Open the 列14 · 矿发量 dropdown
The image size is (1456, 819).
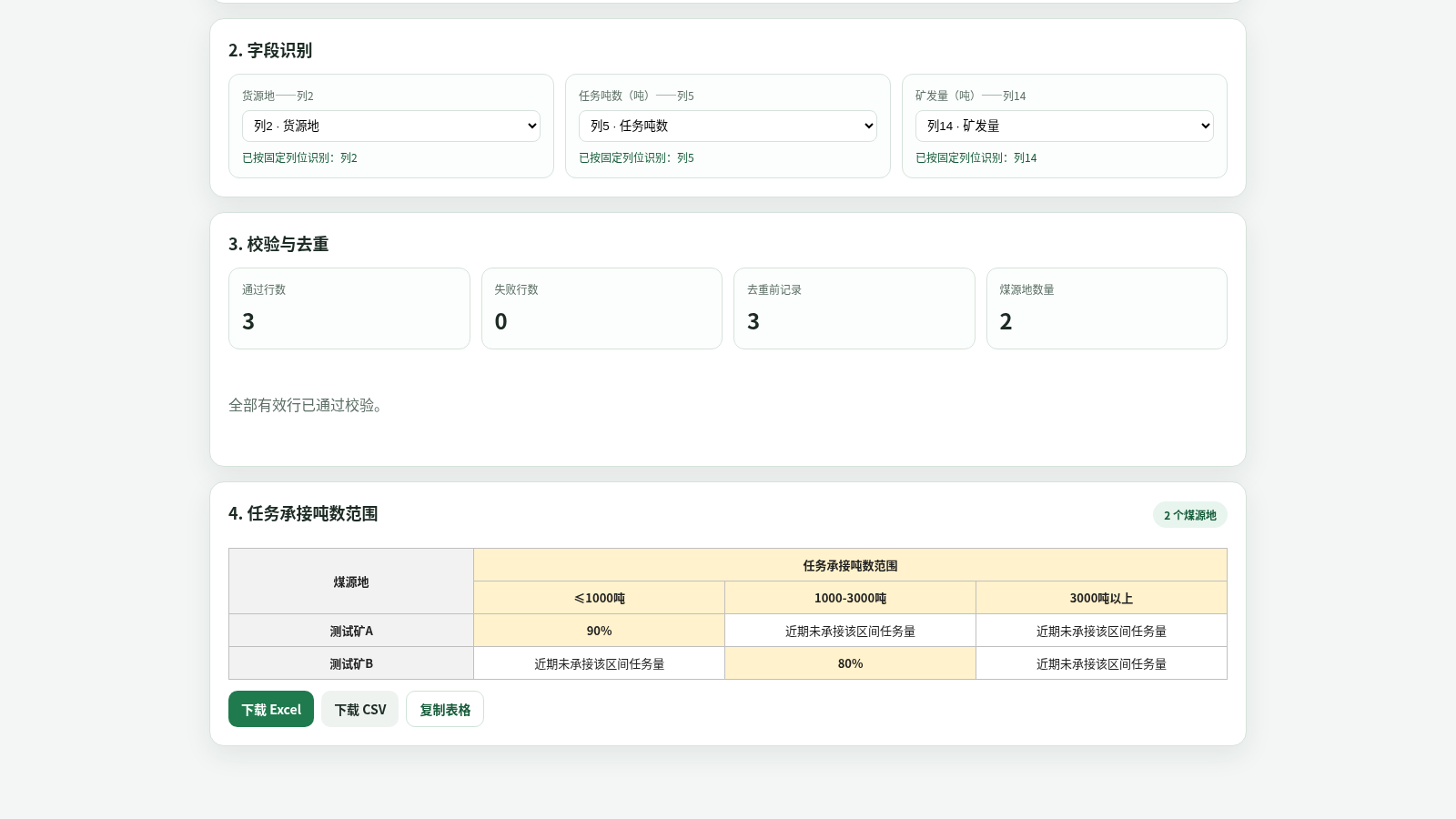pyautogui.click(x=1065, y=126)
